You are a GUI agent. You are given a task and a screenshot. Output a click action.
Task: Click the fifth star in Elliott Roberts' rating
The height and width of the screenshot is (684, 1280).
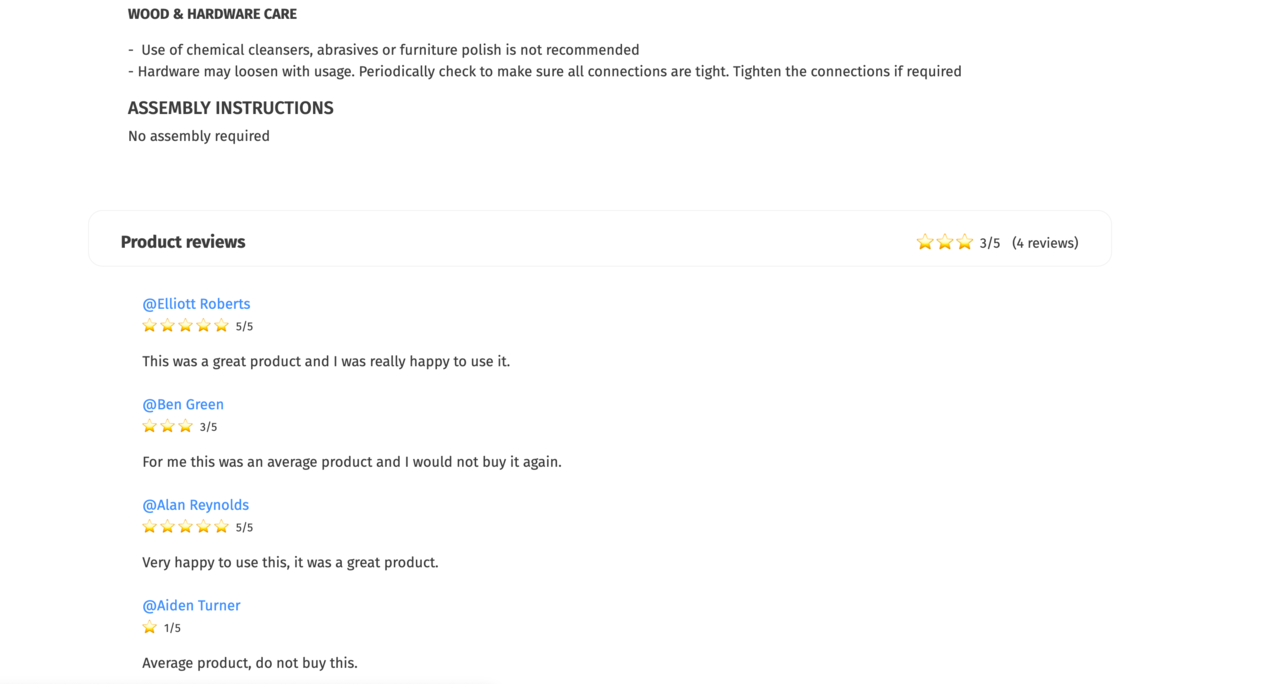pos(221,326)
